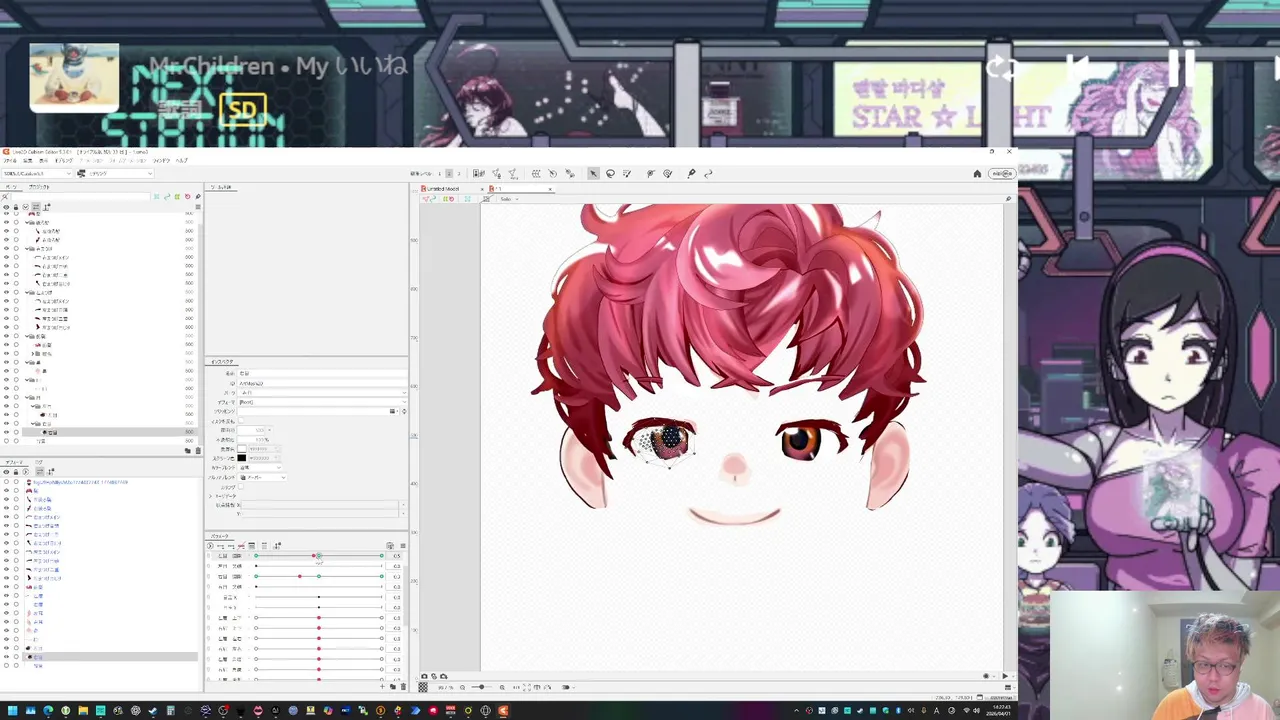Choose the brush selection tool beside lasso
The height and width of the screenshot is (720, 1280).
627,173
